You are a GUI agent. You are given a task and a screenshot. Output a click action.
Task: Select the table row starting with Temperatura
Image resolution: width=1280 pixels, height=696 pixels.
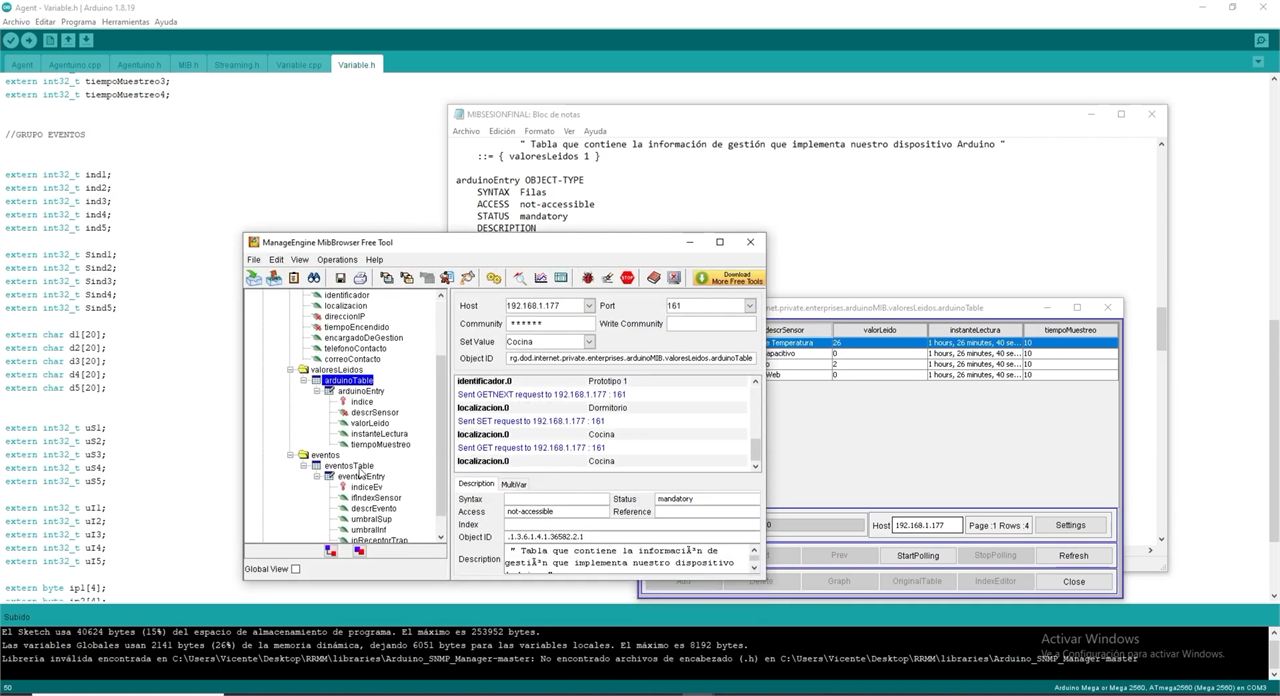click(x=940, y=343)
